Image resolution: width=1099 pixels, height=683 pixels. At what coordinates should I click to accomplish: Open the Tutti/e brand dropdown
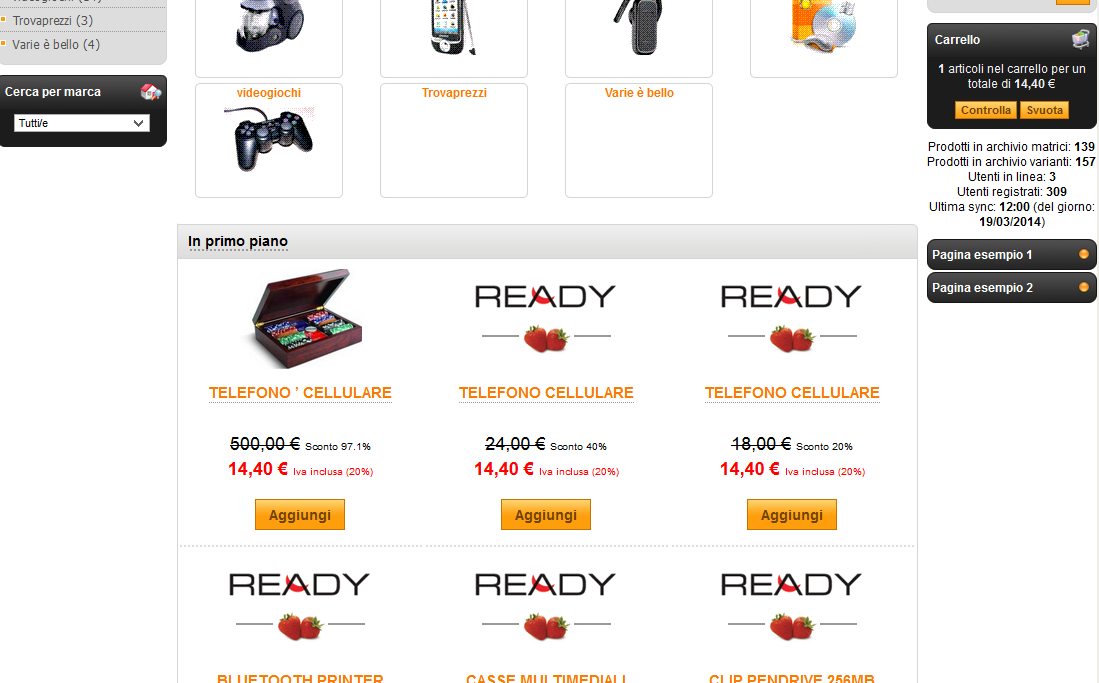[x=81, y=123]
